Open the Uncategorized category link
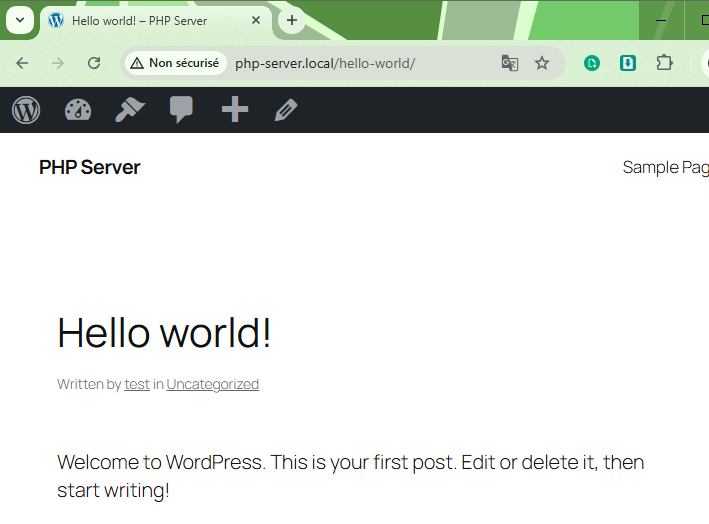 (212, 384)
